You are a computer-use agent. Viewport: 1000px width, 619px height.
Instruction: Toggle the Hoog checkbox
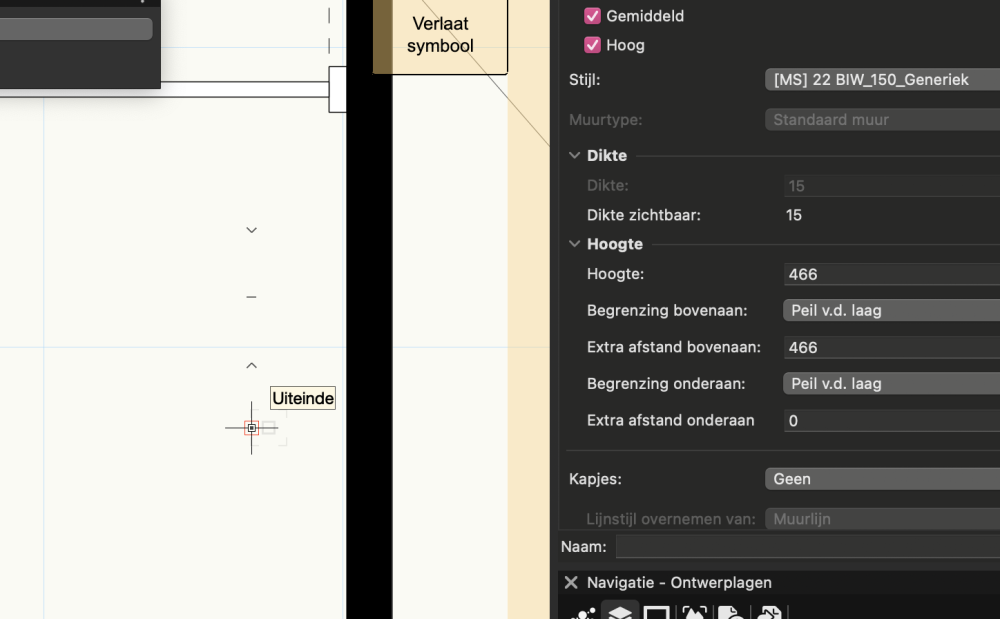pyautogui.click(x=592, y=45)
